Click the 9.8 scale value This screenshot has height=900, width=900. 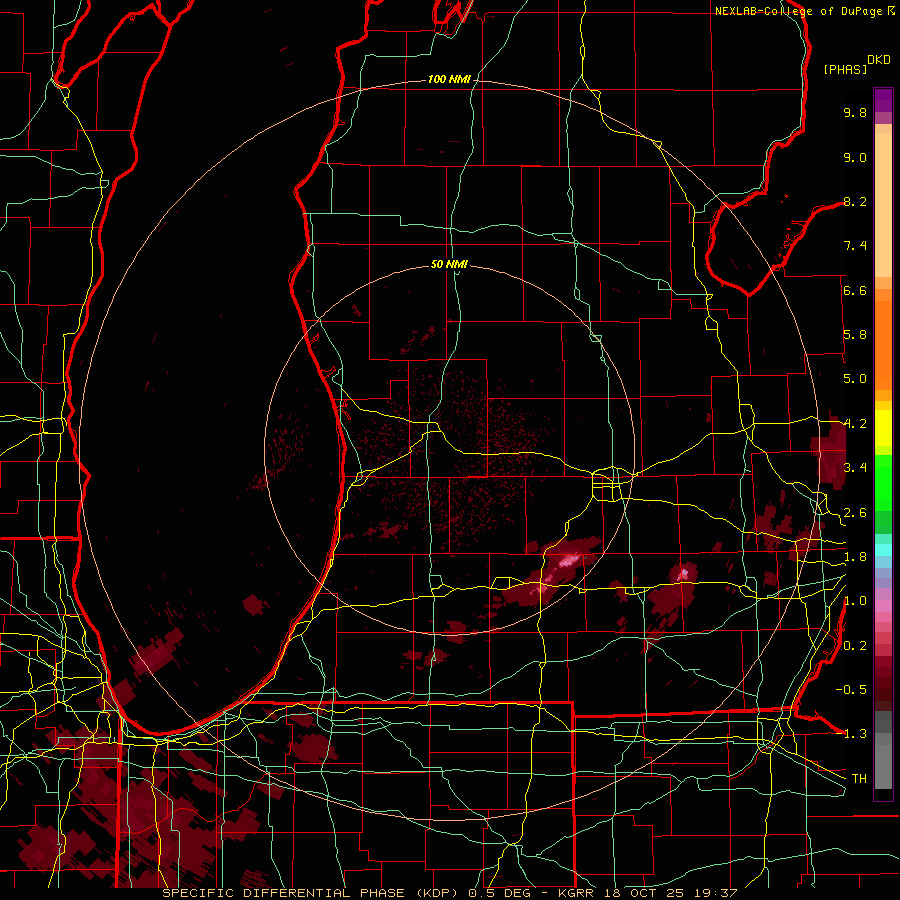click(x=855, y=112)
